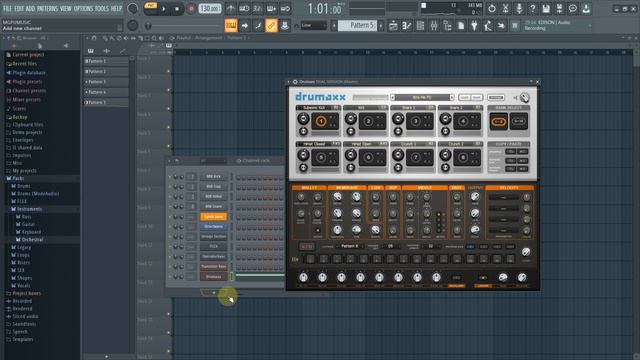Select the Orchestral folder in browser
Screen dimensions: 640x360
point(32,240)
